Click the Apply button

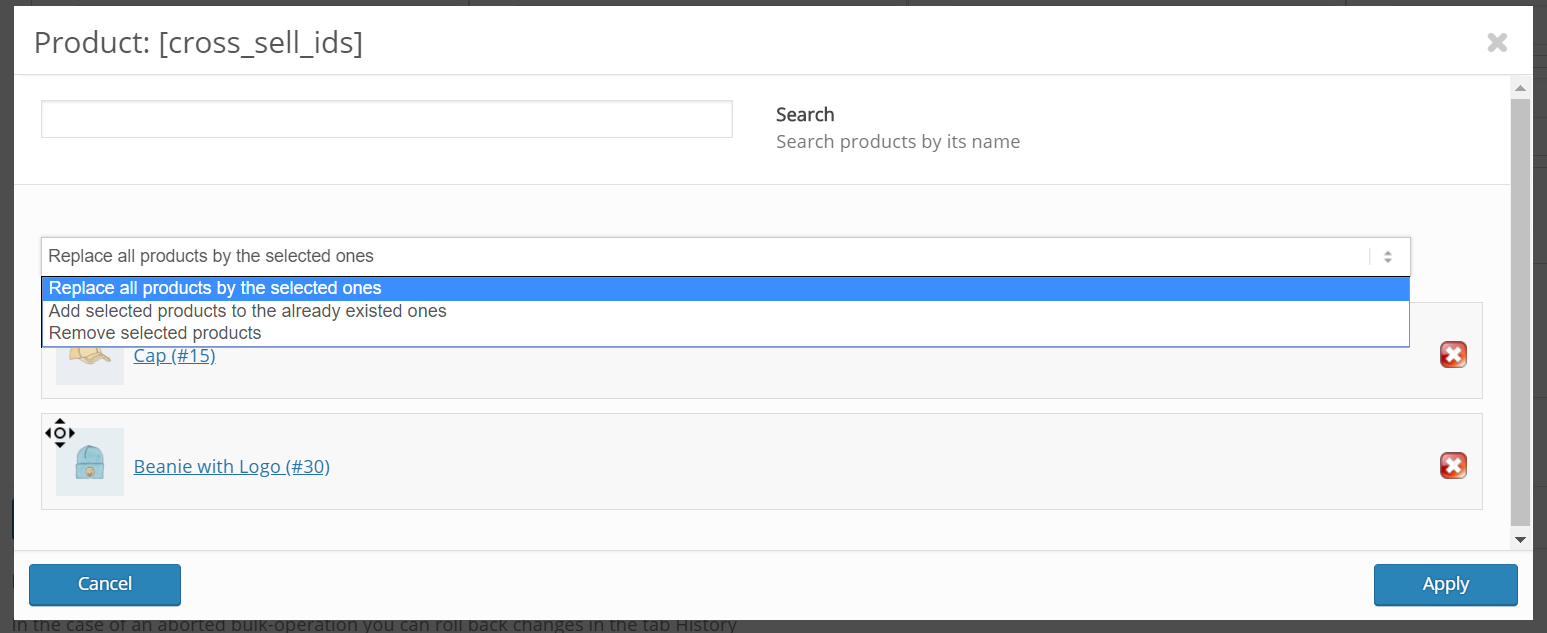tap(1445, 584)
